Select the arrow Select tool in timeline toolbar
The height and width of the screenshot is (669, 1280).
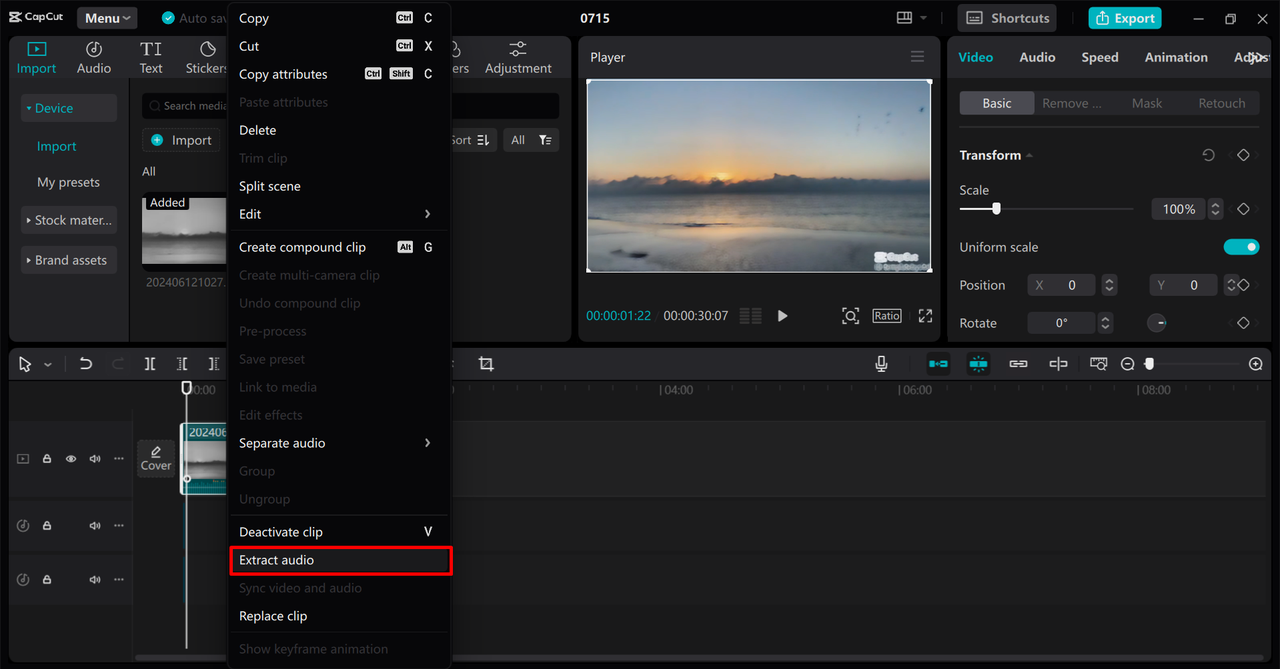tap(25, 364)
